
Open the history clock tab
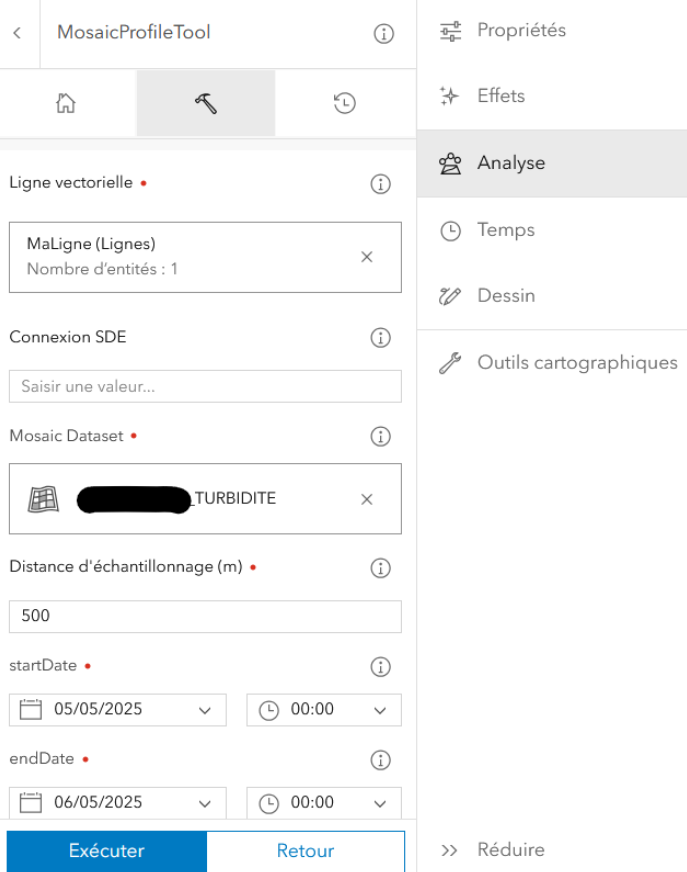click(344, 103)
